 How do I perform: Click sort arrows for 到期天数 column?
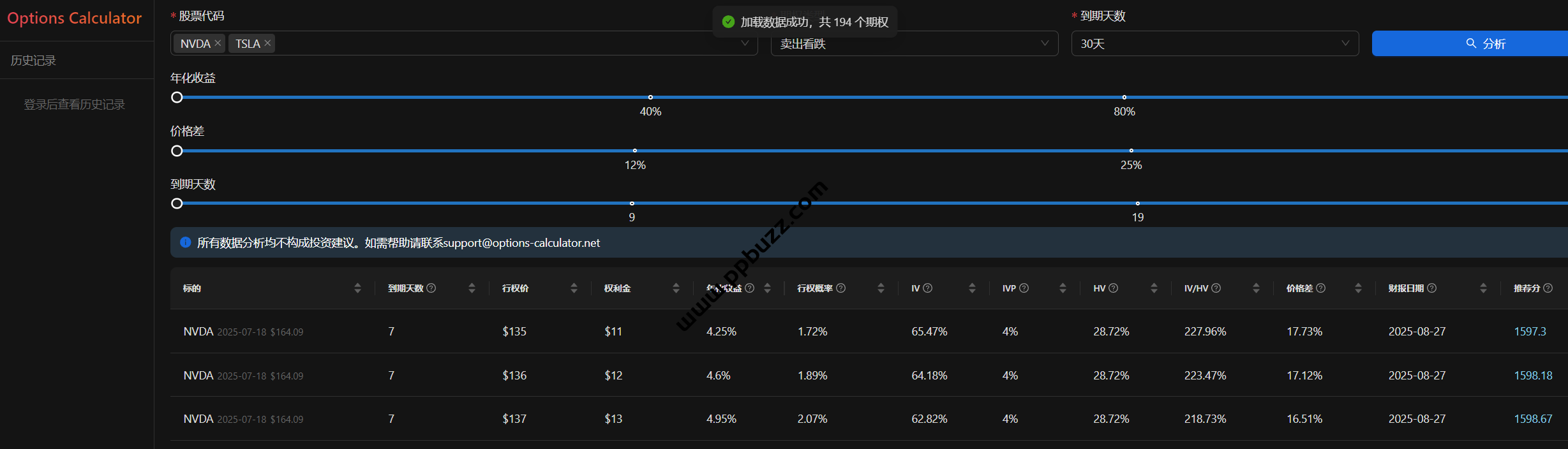pos(472,288)
